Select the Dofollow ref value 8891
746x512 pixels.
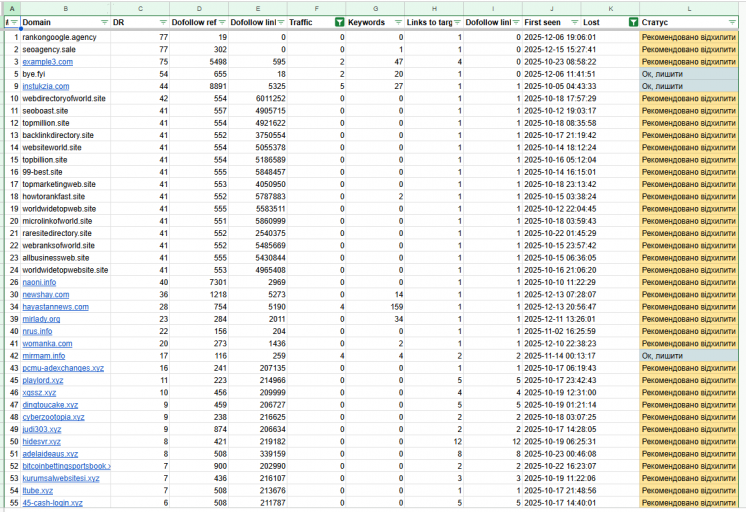(199, 86)
